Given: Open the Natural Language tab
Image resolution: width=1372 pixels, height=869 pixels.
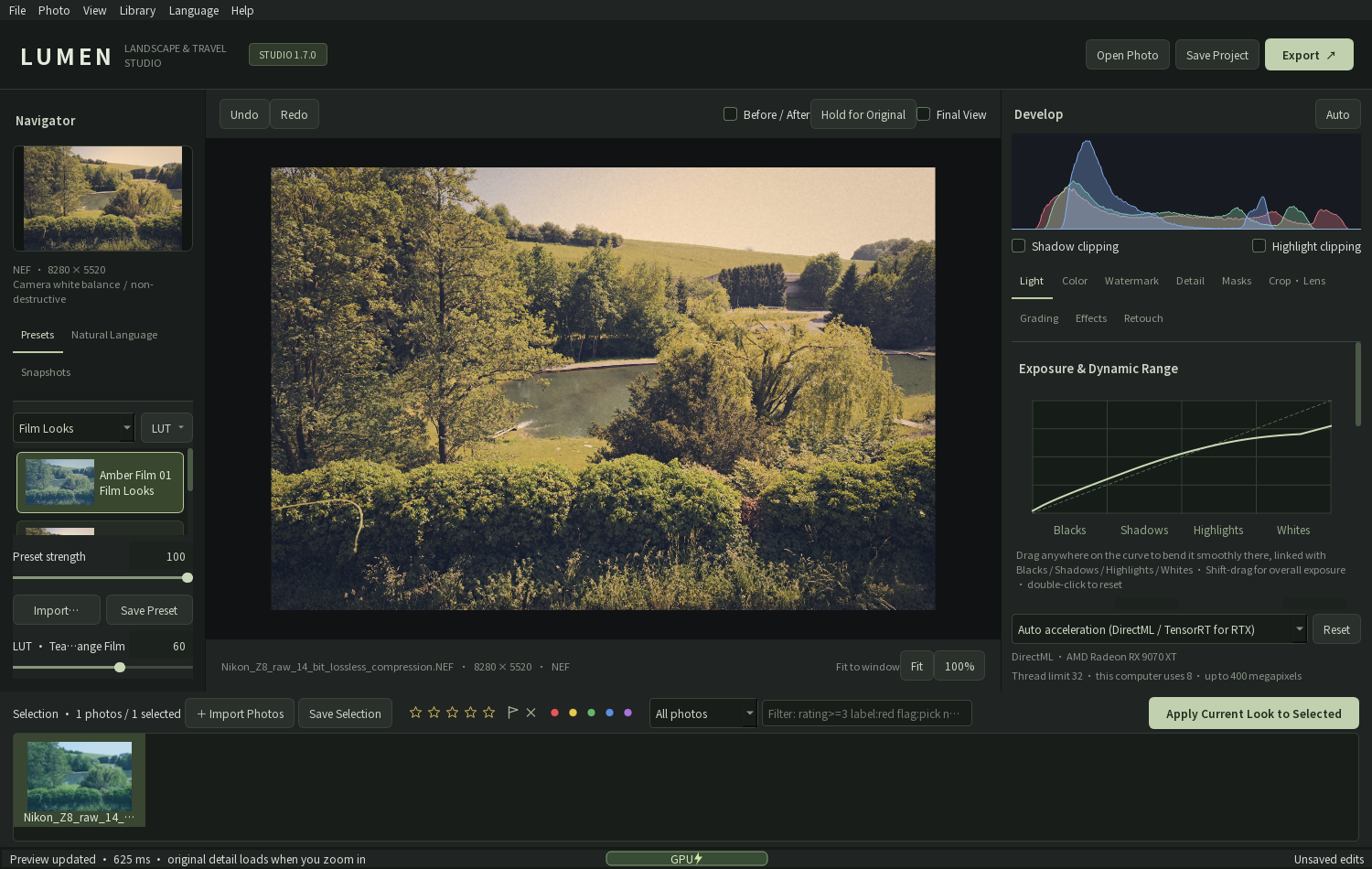Looking at the screenshot, I should coord(114,335).
